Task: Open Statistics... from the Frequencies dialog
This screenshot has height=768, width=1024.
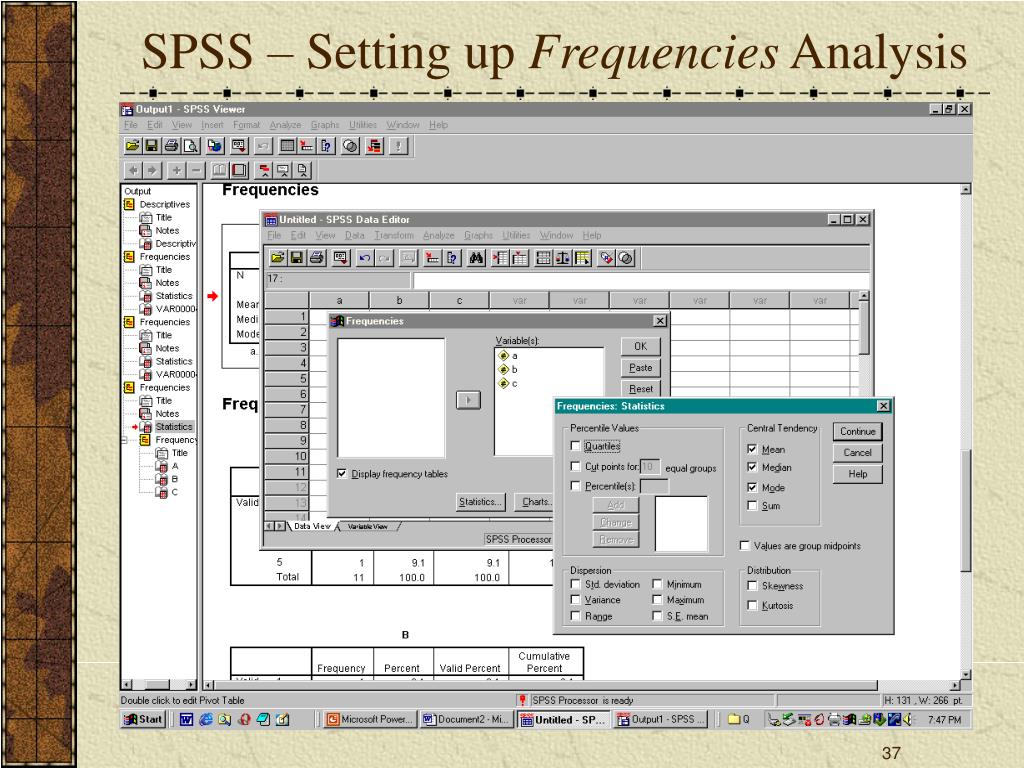Action: point(480,502)
